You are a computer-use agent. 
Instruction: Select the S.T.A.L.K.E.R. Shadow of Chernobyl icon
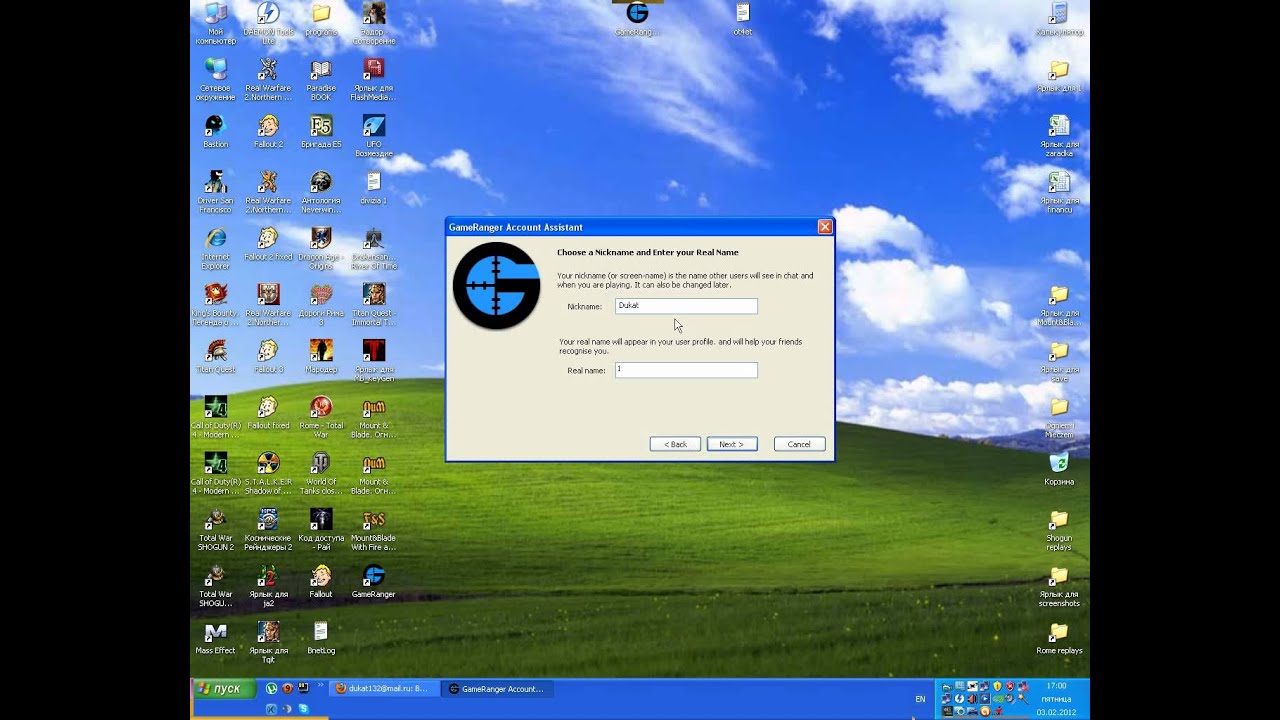(268, 473)
